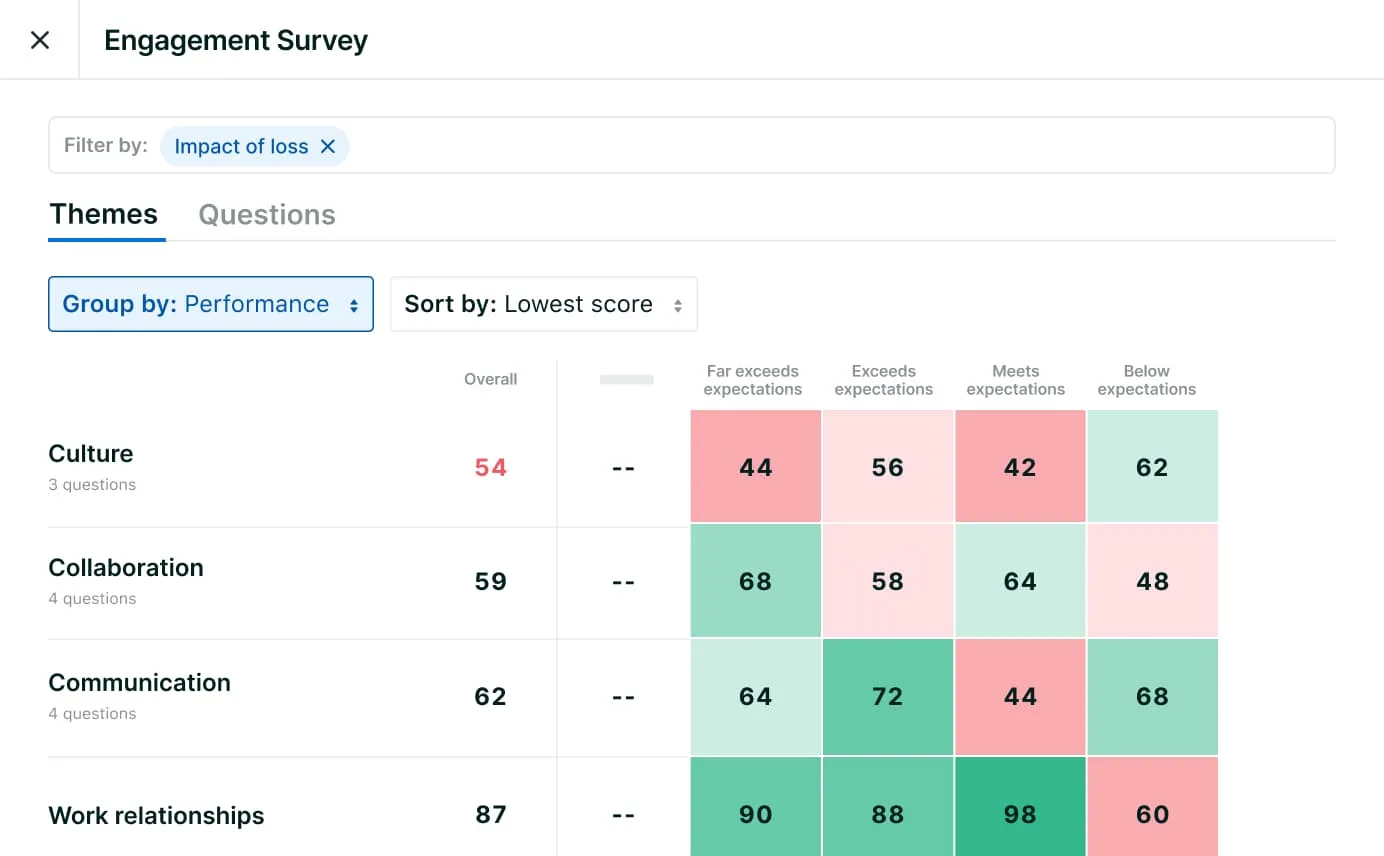This screenshot has width=1384, height=856.
Task: Open the Work relationships theme
Action: [156, 816]
